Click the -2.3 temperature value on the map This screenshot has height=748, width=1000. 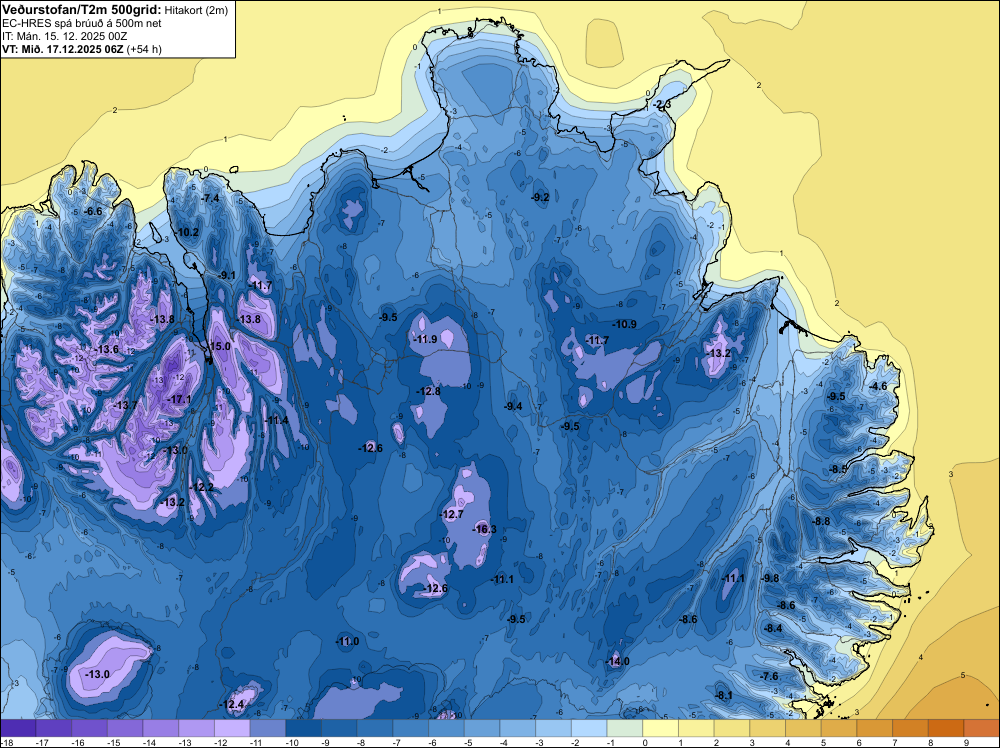click(x=664, y=104)
